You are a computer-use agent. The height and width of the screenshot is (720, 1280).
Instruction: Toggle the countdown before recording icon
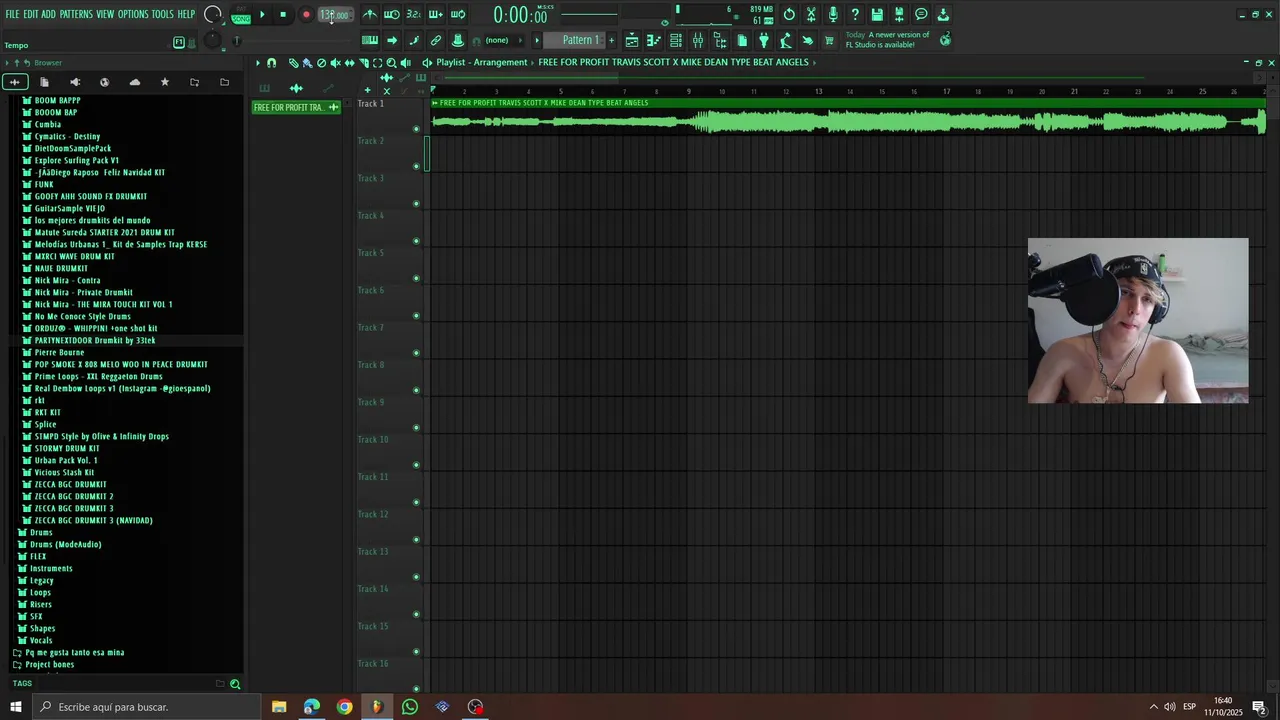point(414,14)
